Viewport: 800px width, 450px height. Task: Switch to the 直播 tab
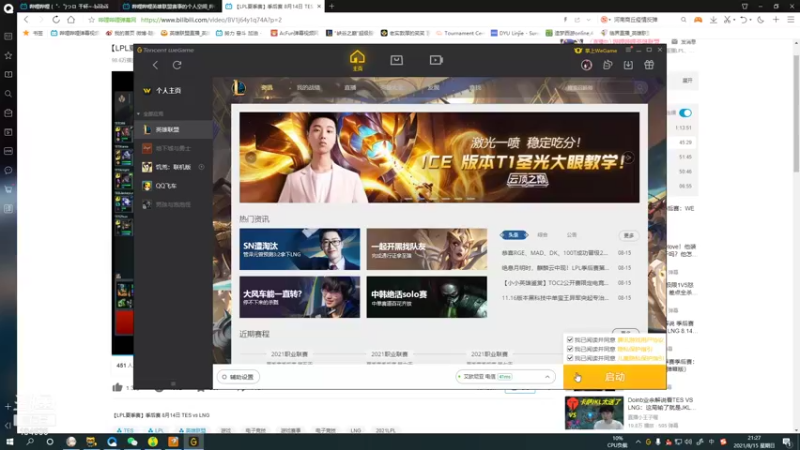(350, 88)
